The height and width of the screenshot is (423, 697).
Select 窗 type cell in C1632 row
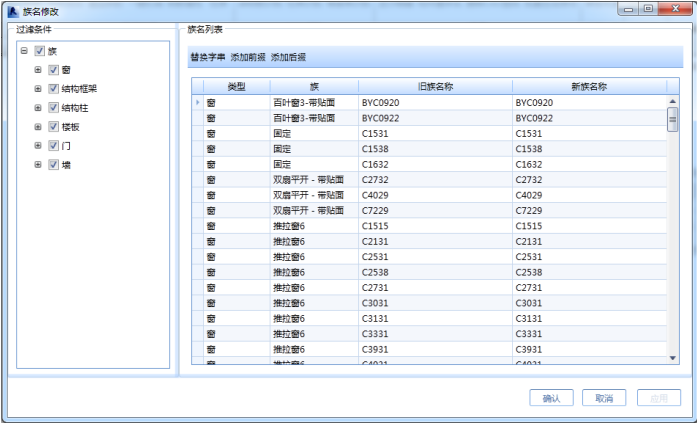(x=237, y=164)
